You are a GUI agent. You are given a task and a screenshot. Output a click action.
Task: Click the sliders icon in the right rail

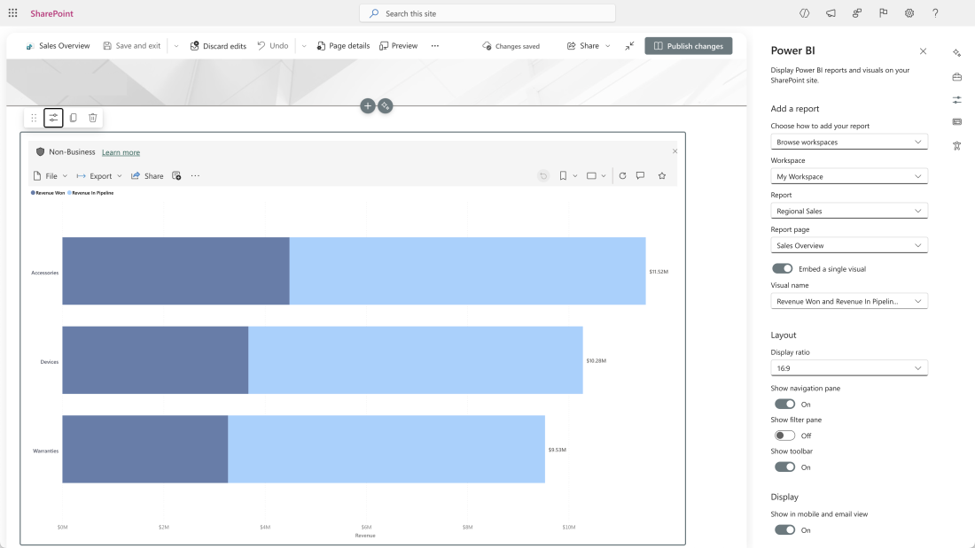(x=957, y=100)
